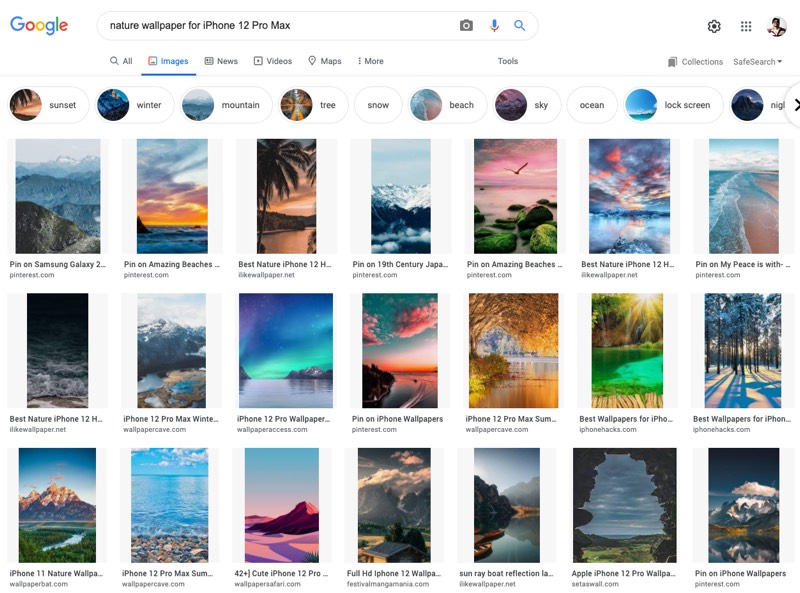Image resolution: width=800 pixels, height=593 pixels.
Task: Open Cute iPhone 12 Pro pink desert thumbnail
Action: click(282, 505)
